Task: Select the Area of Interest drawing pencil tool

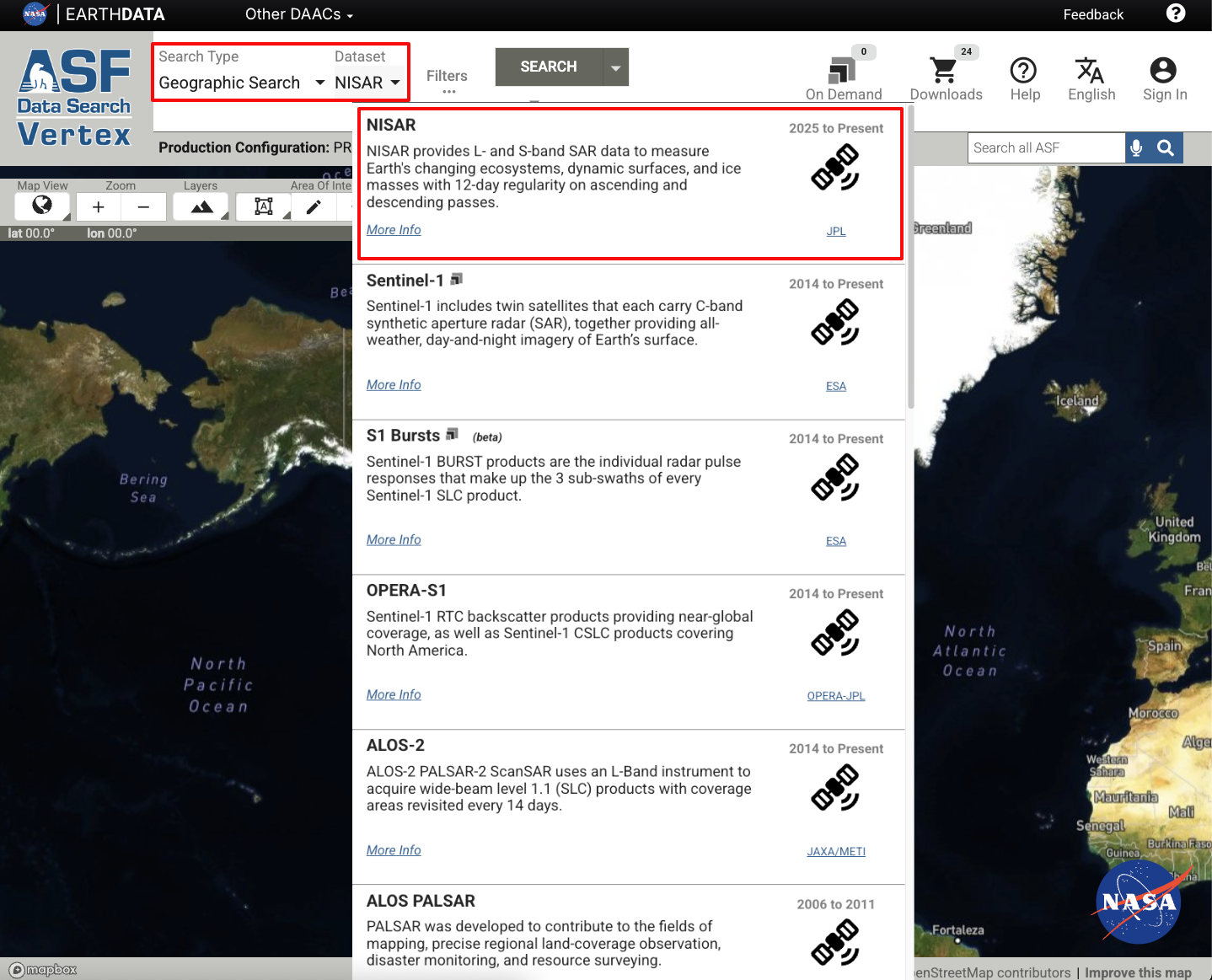Action: [314, 206]
